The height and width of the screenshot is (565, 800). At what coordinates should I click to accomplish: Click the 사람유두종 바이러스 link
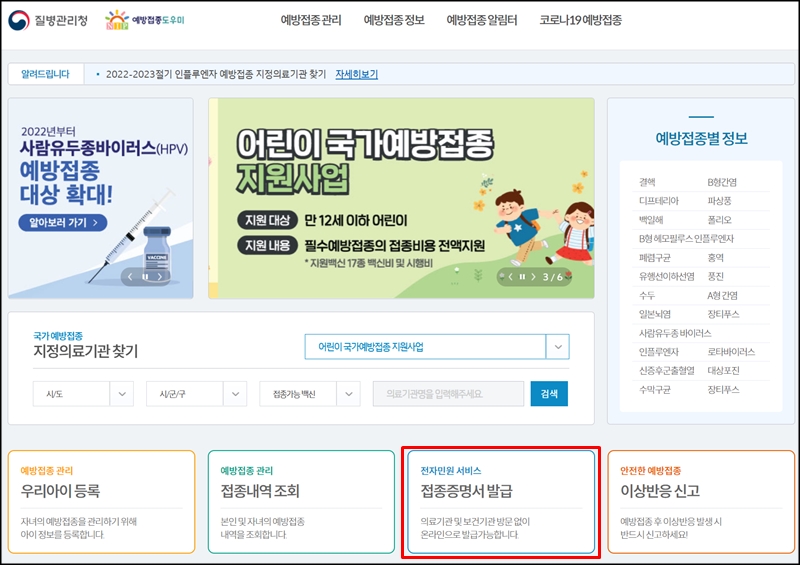coord(675,333)
